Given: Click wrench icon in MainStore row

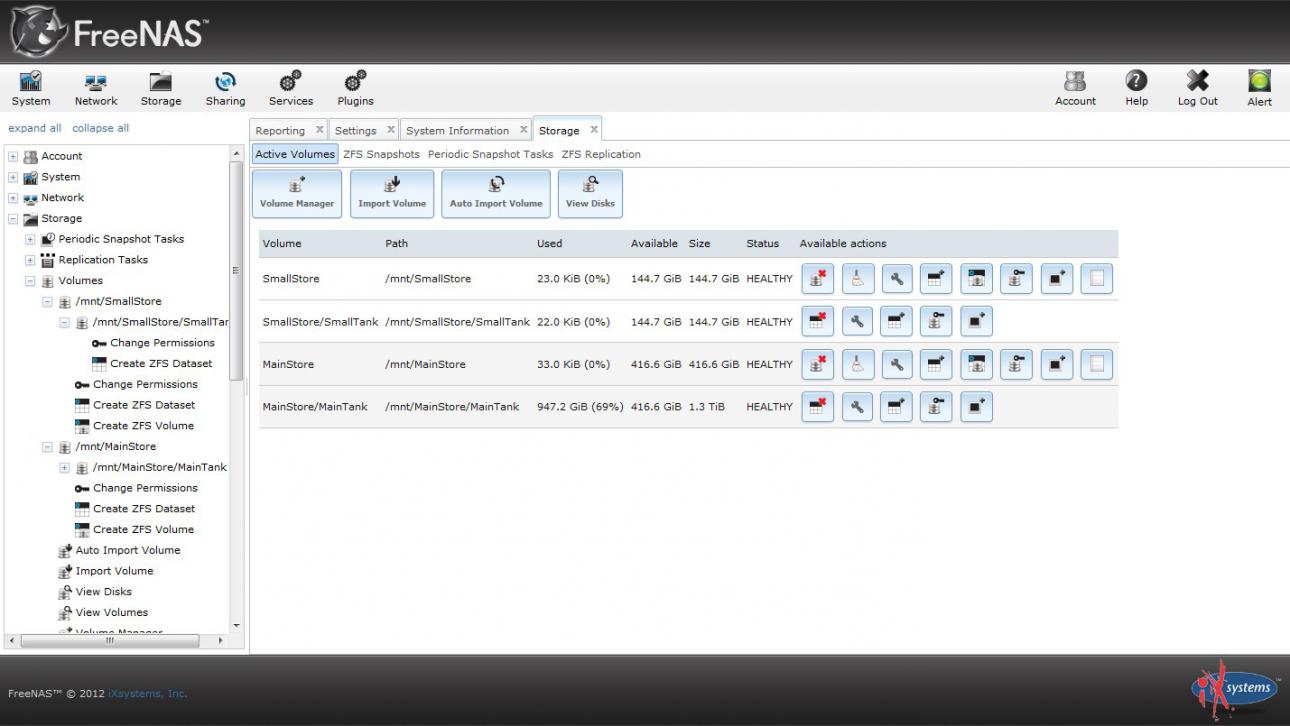Looking at the screenshot, I should tap(897, 365).
